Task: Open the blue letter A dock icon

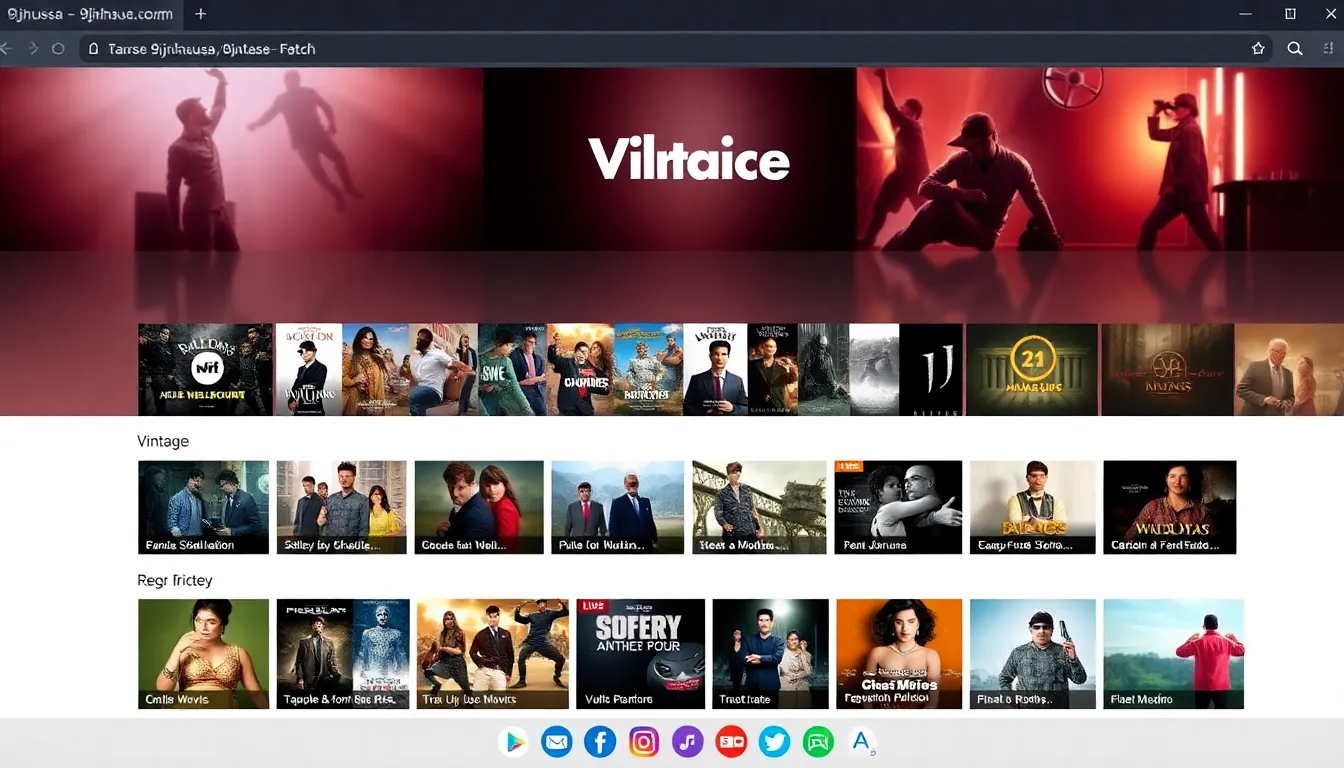Action: tap(861, 741)
